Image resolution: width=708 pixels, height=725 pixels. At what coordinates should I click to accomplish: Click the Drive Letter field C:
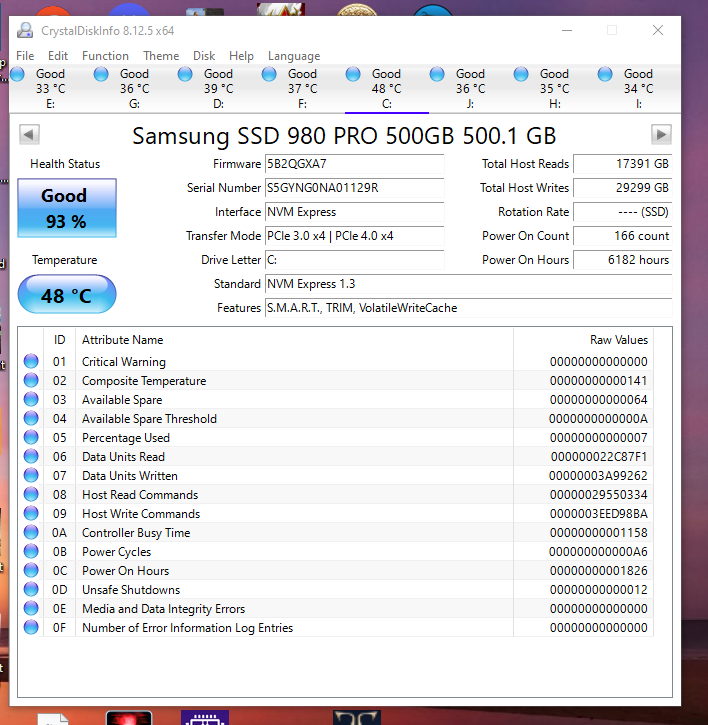(x=354, y=260)
